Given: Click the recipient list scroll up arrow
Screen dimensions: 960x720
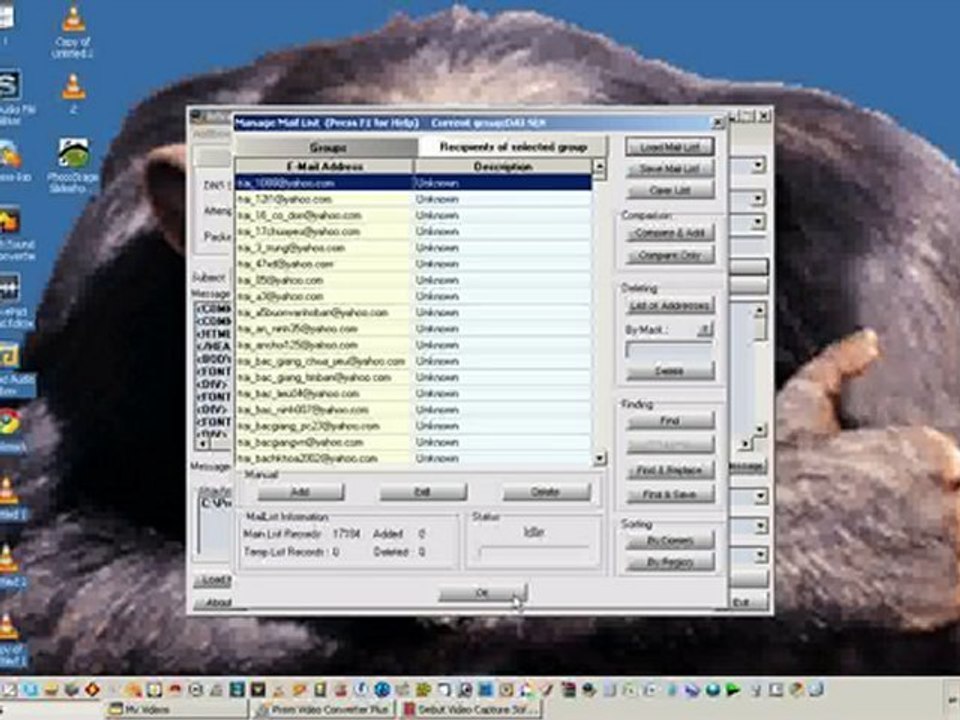Looking at the screenshot, I should [x=599, y=166].
